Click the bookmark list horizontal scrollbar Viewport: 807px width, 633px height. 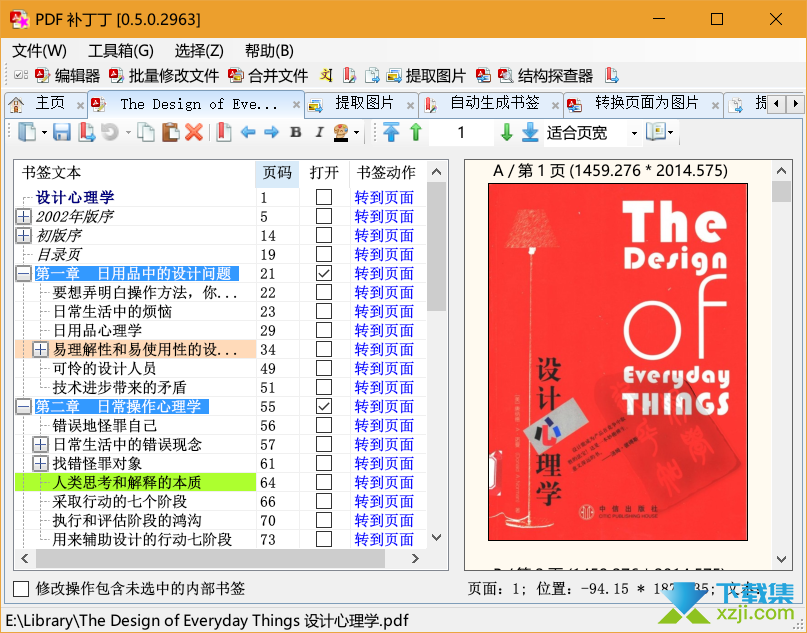click(210, 558)
